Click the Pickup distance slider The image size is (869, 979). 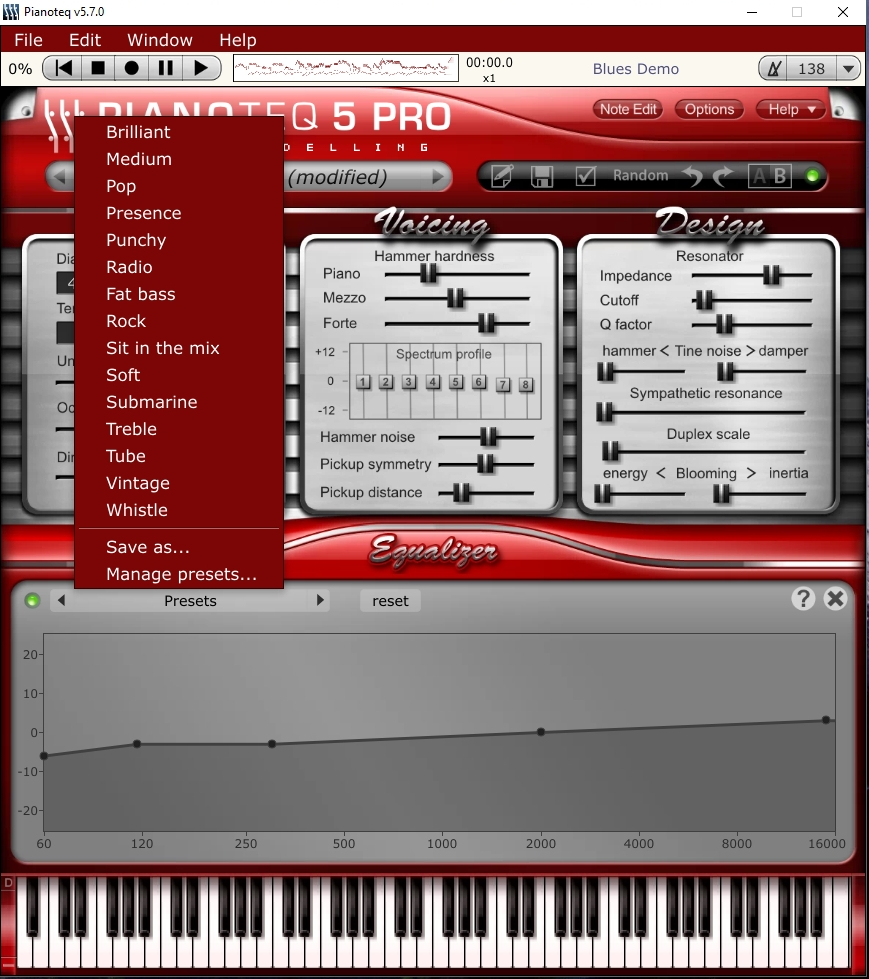(486, 493)
